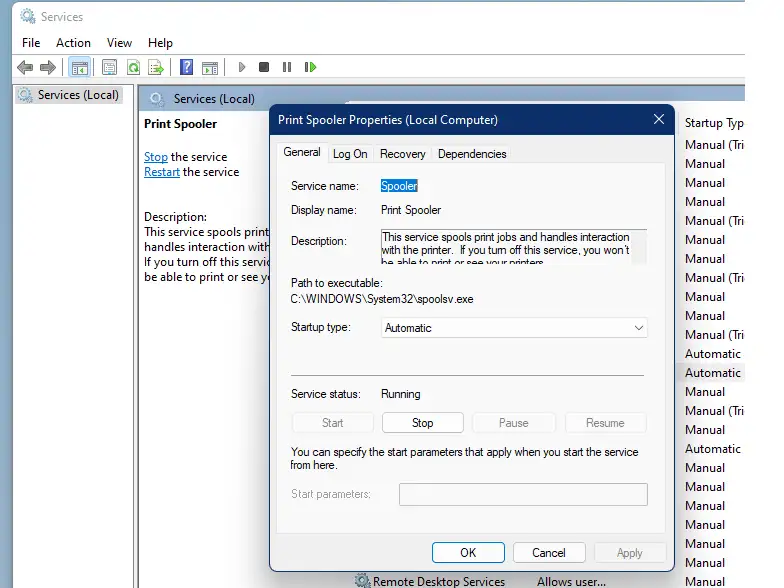Select Services (Local) tree node

tap(69, 94)
